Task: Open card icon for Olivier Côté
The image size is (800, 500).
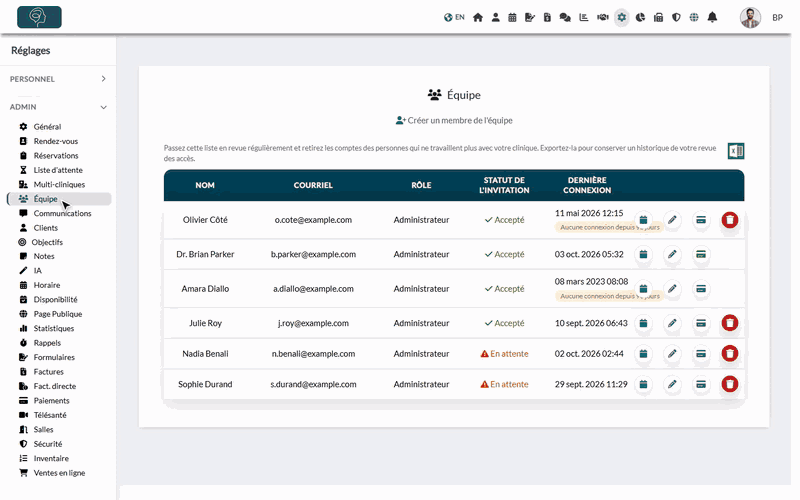Action: pyautogui.click(x=701, y=220)
